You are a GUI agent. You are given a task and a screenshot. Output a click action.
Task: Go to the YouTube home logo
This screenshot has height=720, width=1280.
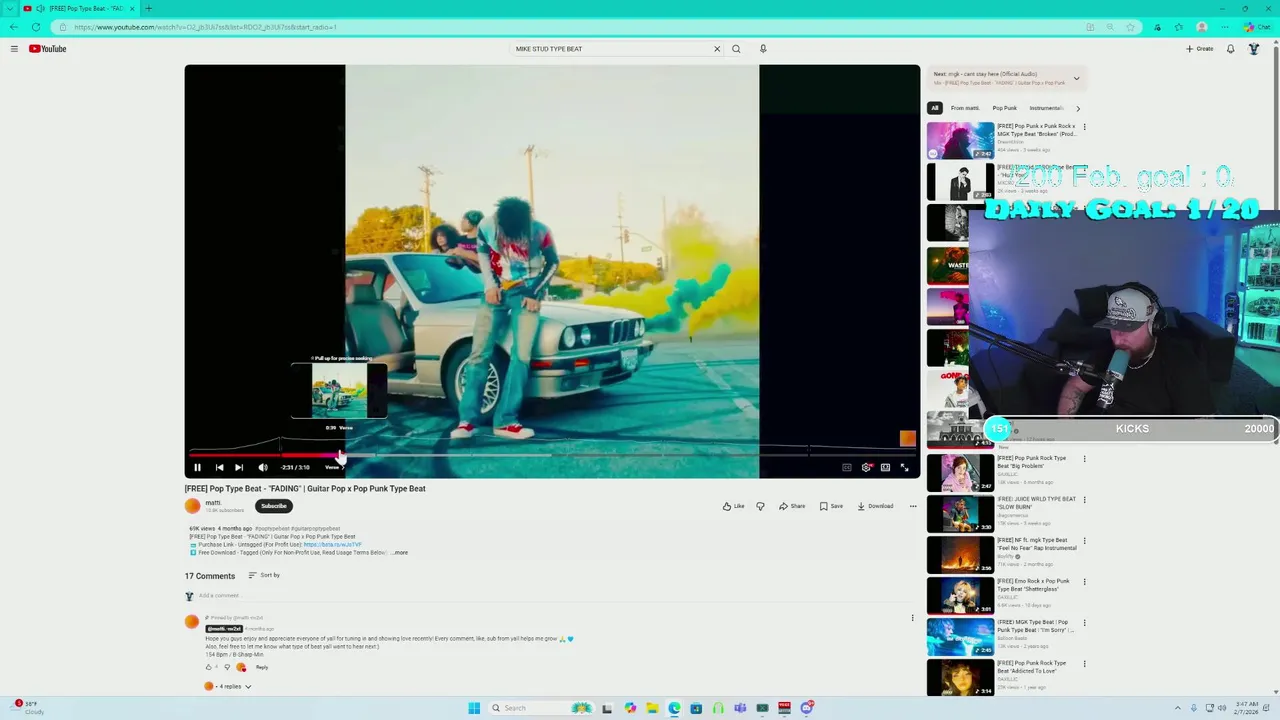(x=47, y=48)
